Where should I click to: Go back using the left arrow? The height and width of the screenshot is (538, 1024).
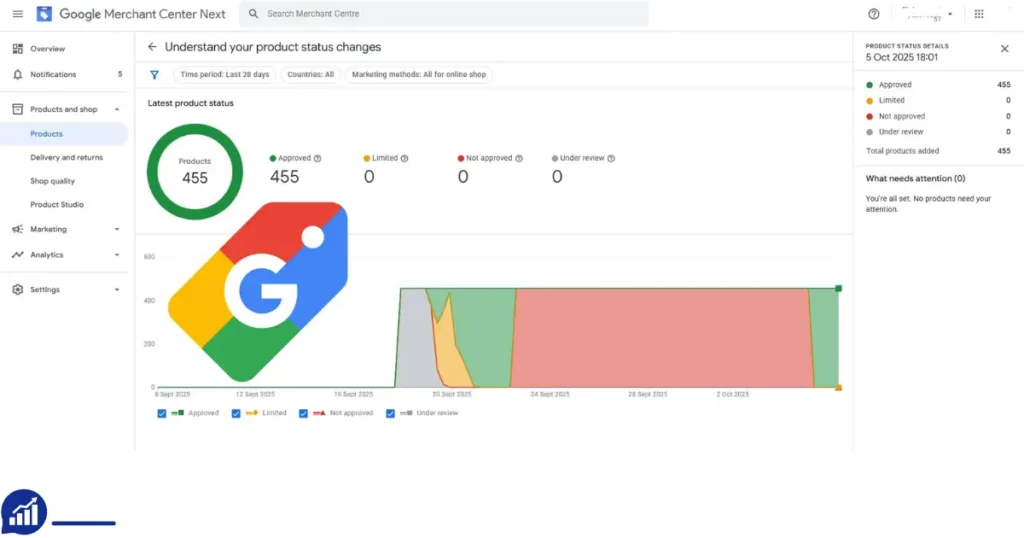[x=152, y=47]
